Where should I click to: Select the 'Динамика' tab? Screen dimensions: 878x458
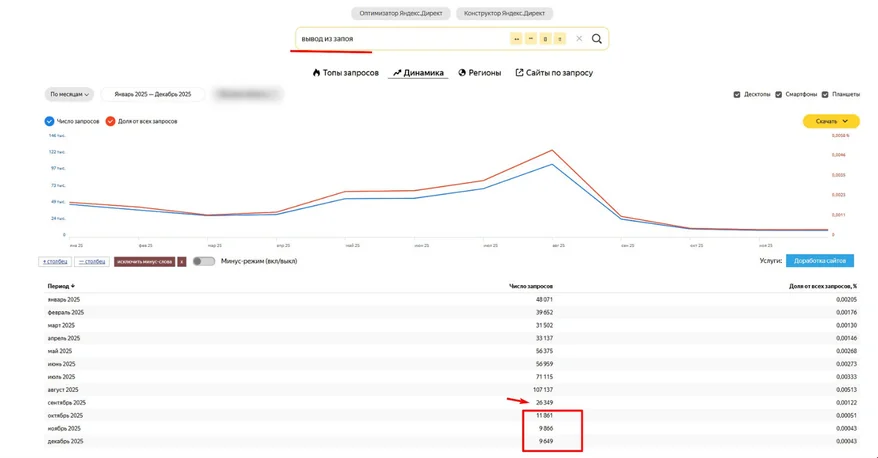click(418, 73)
